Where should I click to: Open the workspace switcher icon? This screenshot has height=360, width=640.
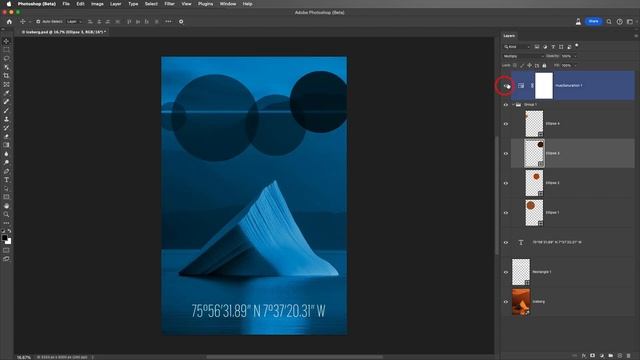coord(630,22)
